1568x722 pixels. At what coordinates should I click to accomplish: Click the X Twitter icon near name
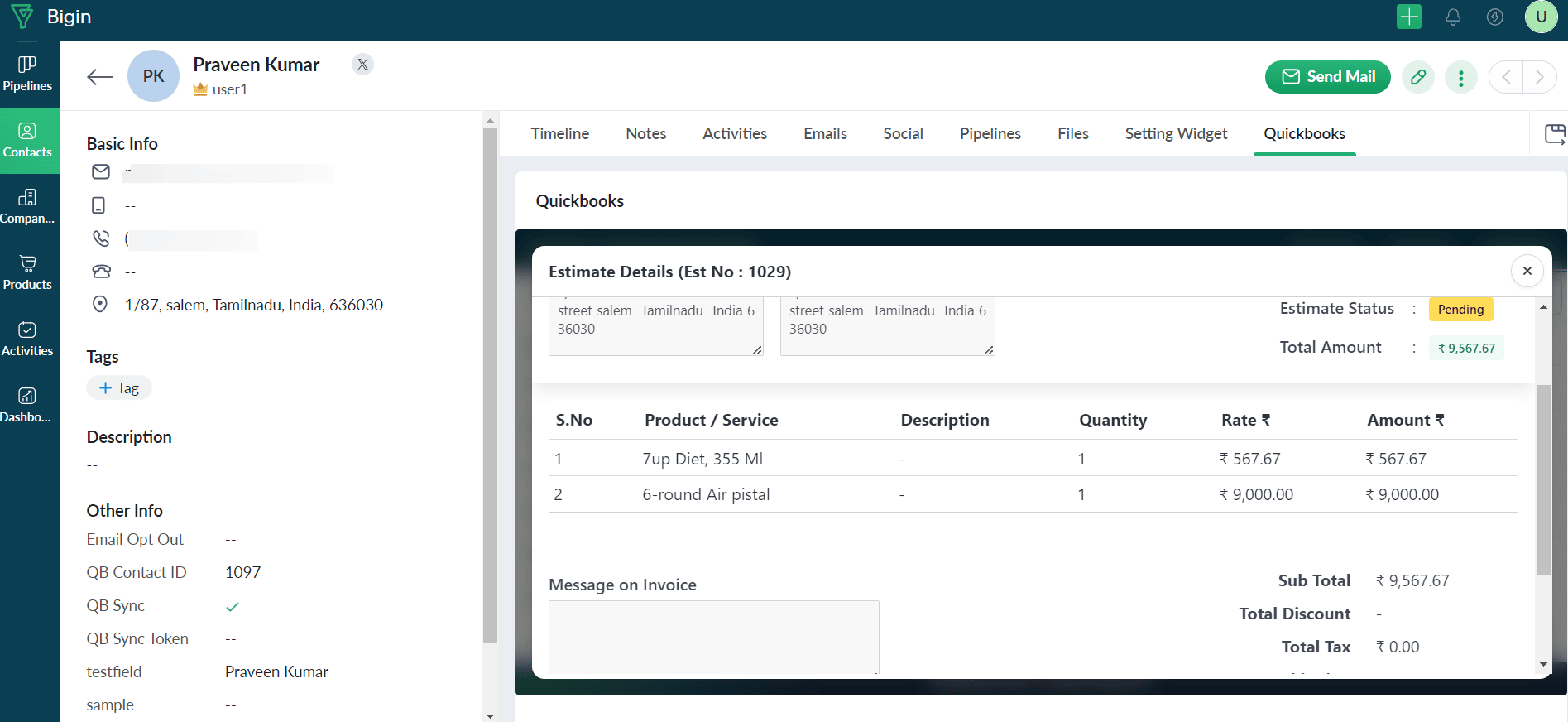click(362, 65)
